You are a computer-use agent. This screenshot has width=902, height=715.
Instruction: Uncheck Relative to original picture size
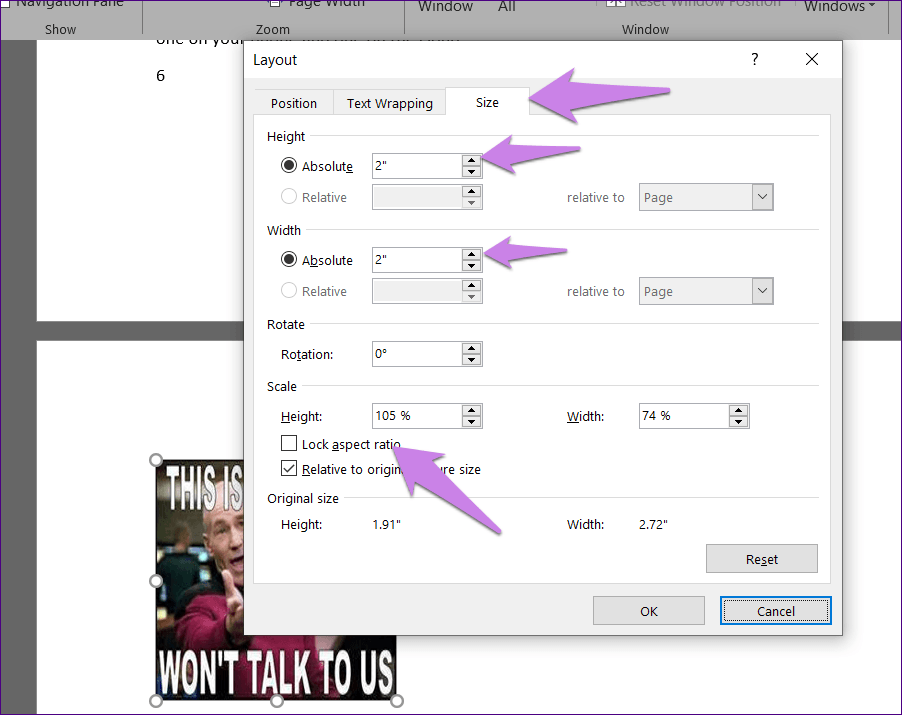289,469
